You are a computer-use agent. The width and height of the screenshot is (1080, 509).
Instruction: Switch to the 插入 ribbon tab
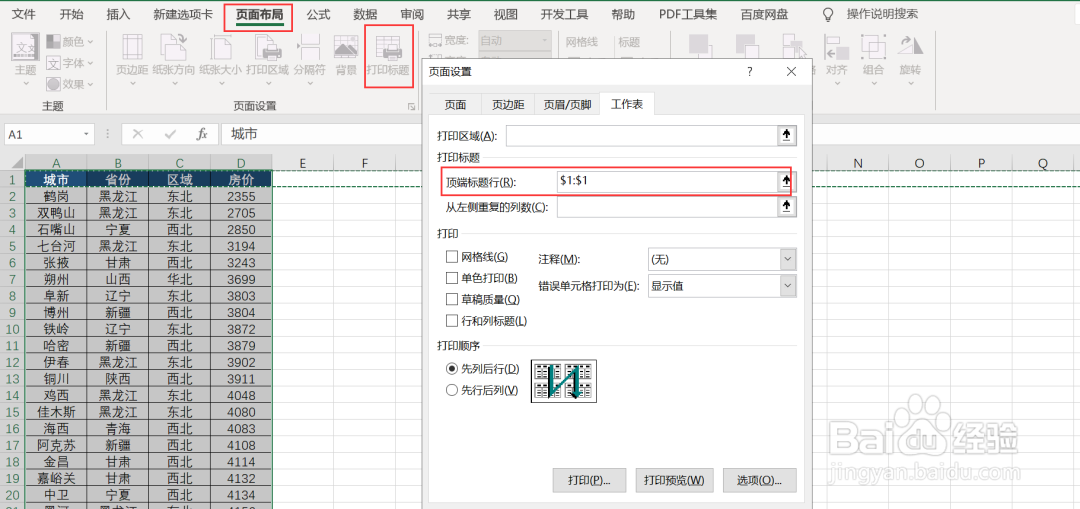tap(118, 14)
